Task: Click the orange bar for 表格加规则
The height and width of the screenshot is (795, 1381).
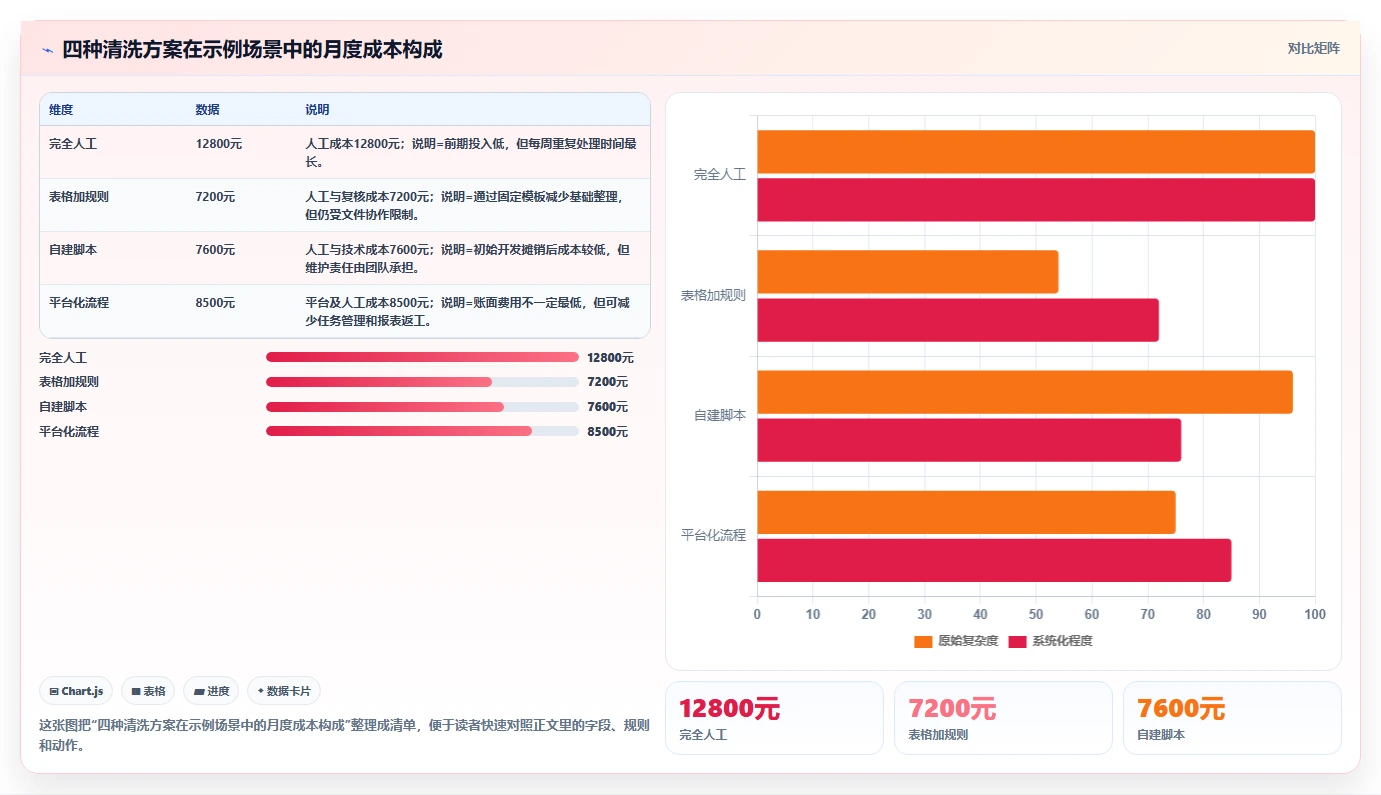Action: point(907,272)
